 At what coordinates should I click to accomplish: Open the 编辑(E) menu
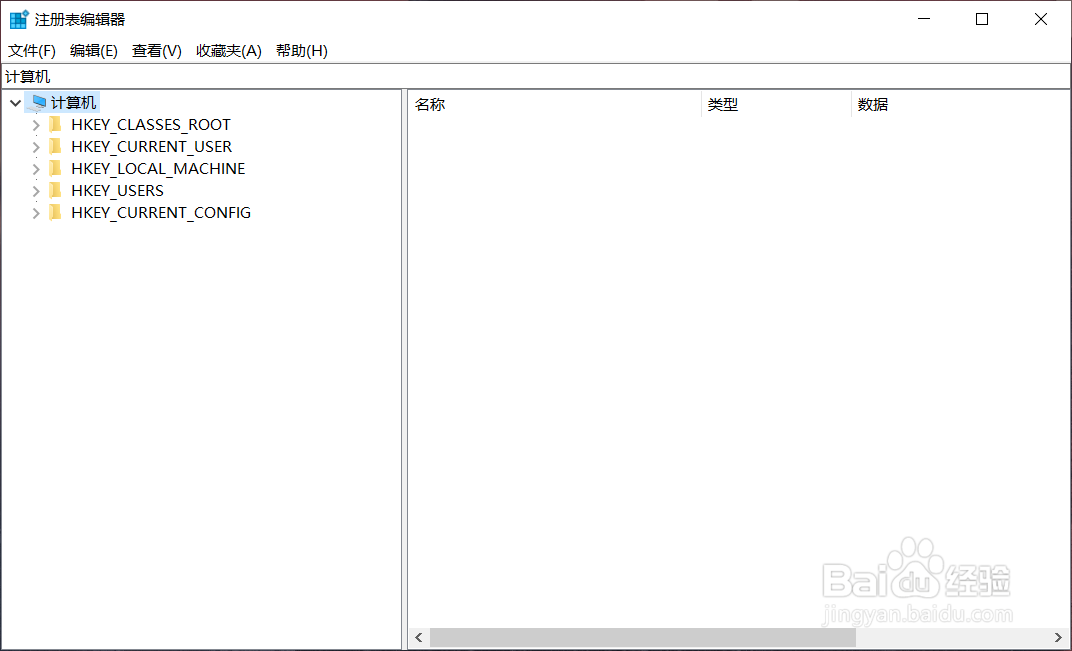point(94,51)
